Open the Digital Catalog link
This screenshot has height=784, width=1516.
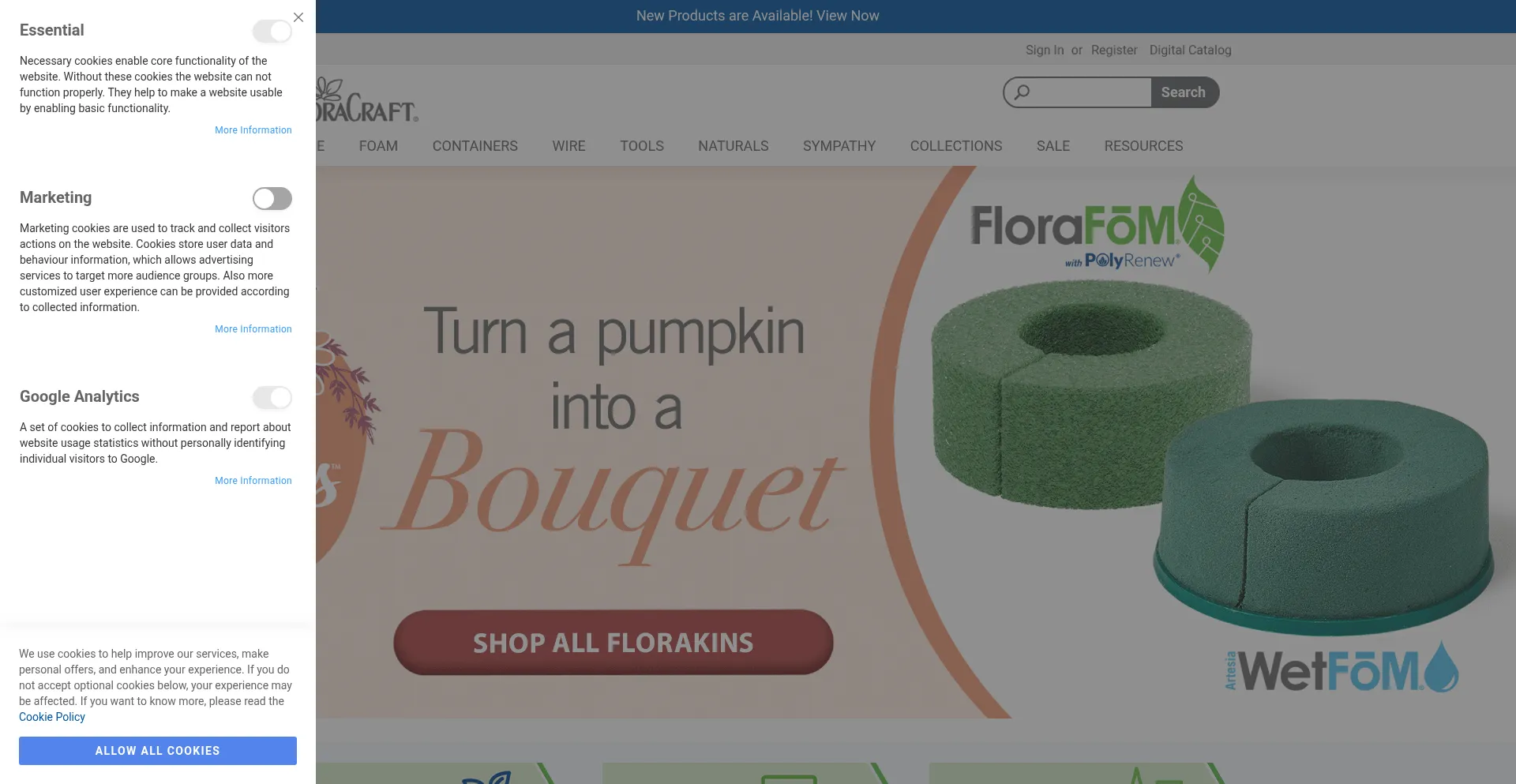[1191, 50]
